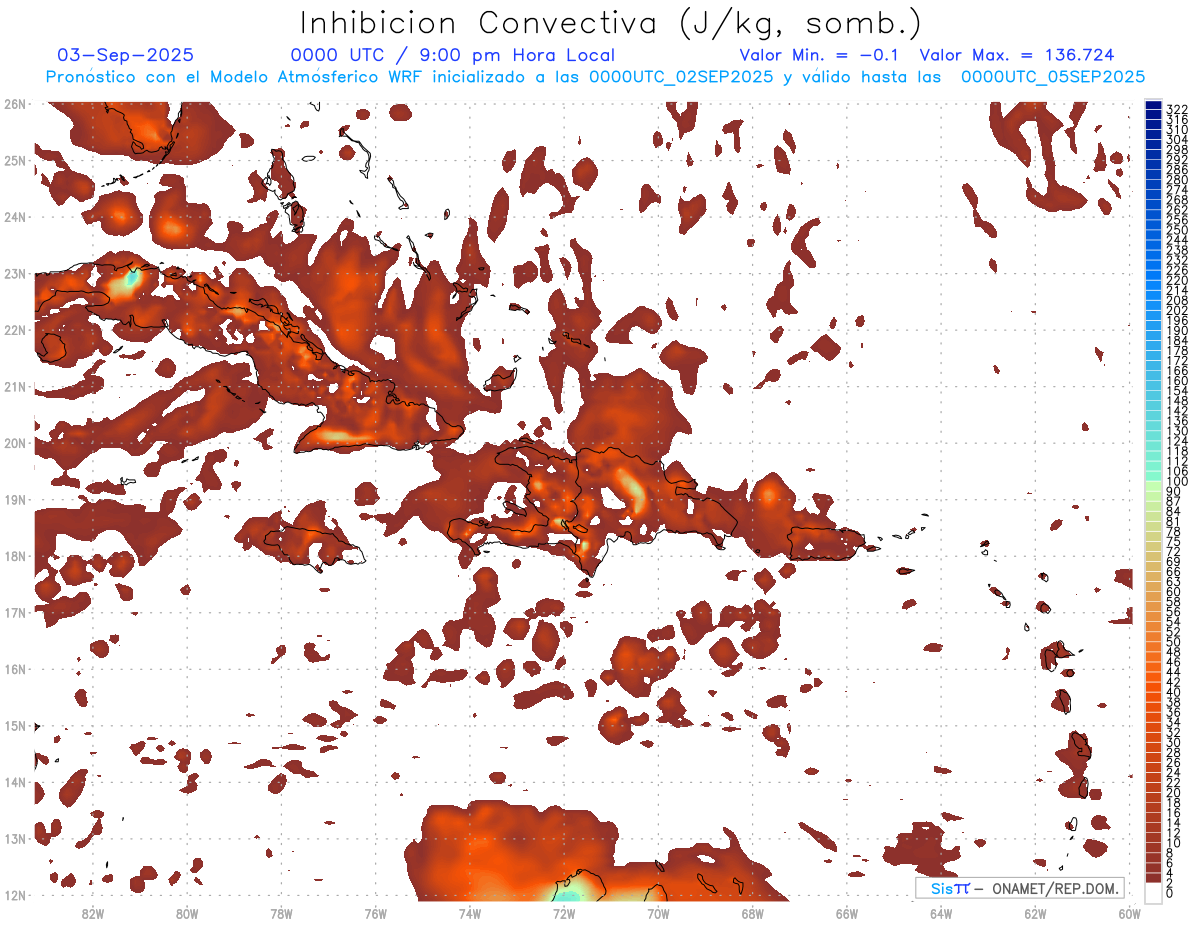
Task: Click the '25N' latitude label
Action: coord(15,160)
